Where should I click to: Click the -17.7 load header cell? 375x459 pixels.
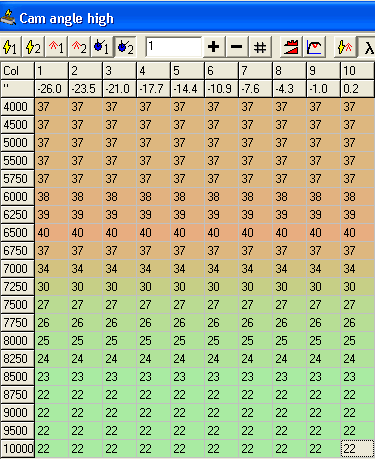coord(154,89)
